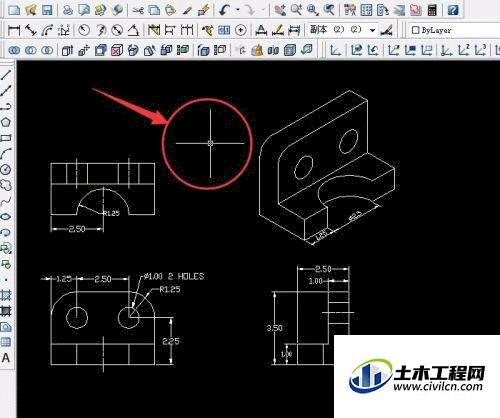Click the solid Intersect icon
Image resolution: width=500 pixels, height=418 pixels.
(47, 50)
